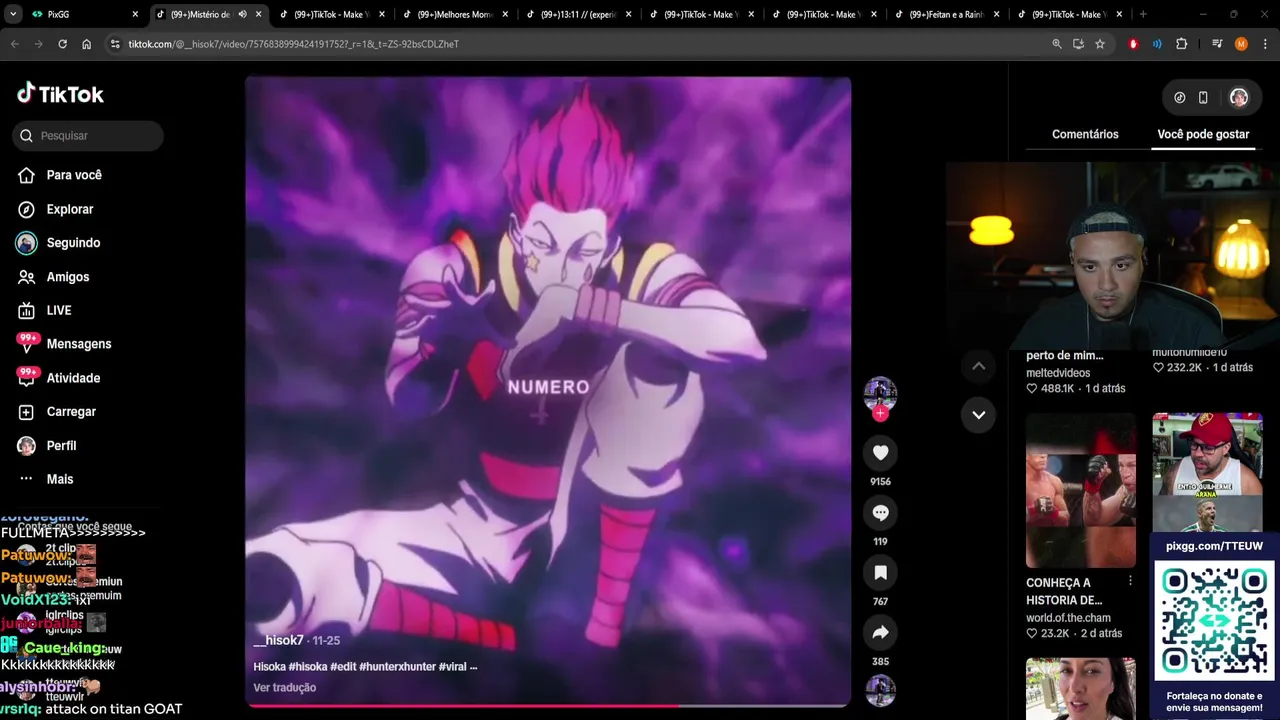Image resolution: width=1280 pixels, height=720 pixels.
Task: Open the MMA fighters video thumbnail
Action: tap(1081, 490)
